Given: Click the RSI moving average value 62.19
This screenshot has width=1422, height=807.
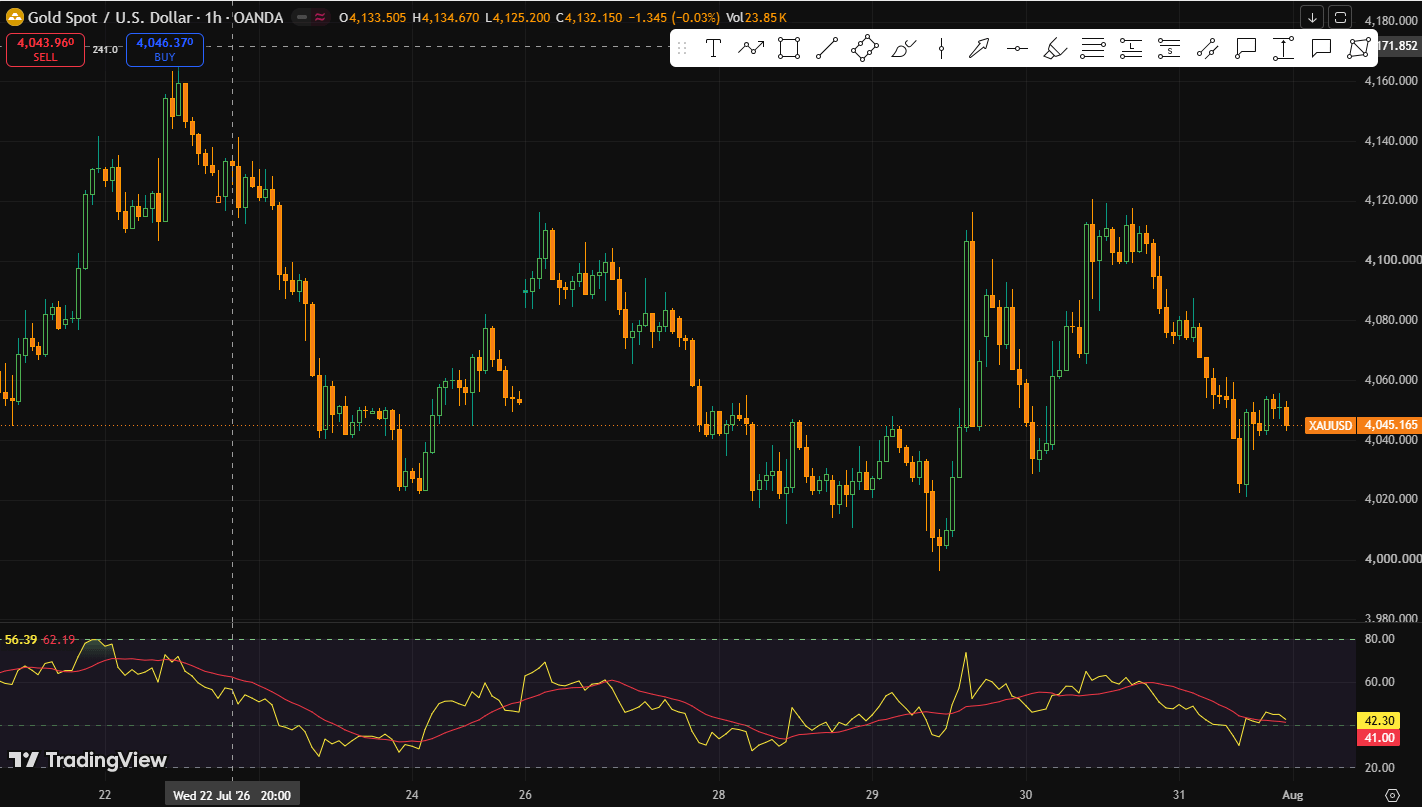Looking at the screenshot, I should click(x=59, y=640).
